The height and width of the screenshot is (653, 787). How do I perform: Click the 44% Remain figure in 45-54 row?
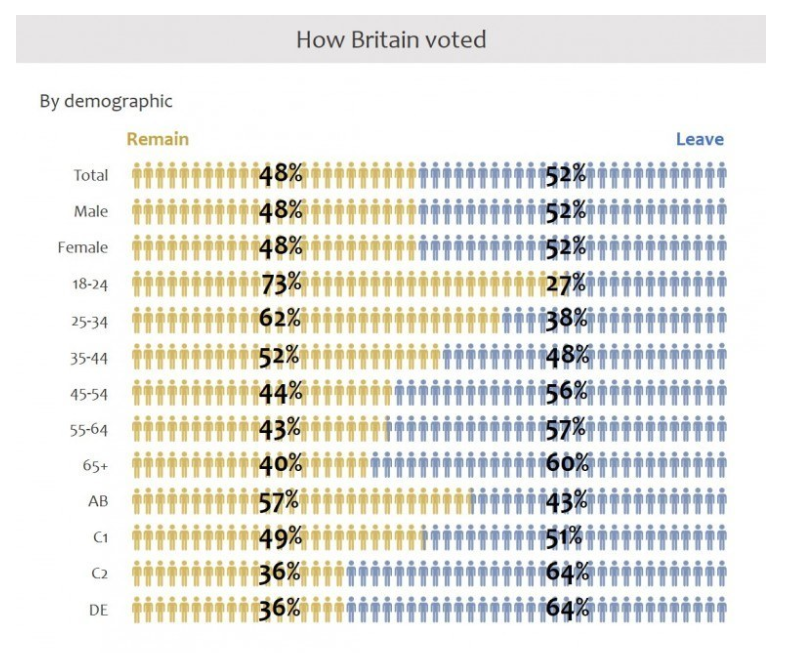[x=280, y=392]
